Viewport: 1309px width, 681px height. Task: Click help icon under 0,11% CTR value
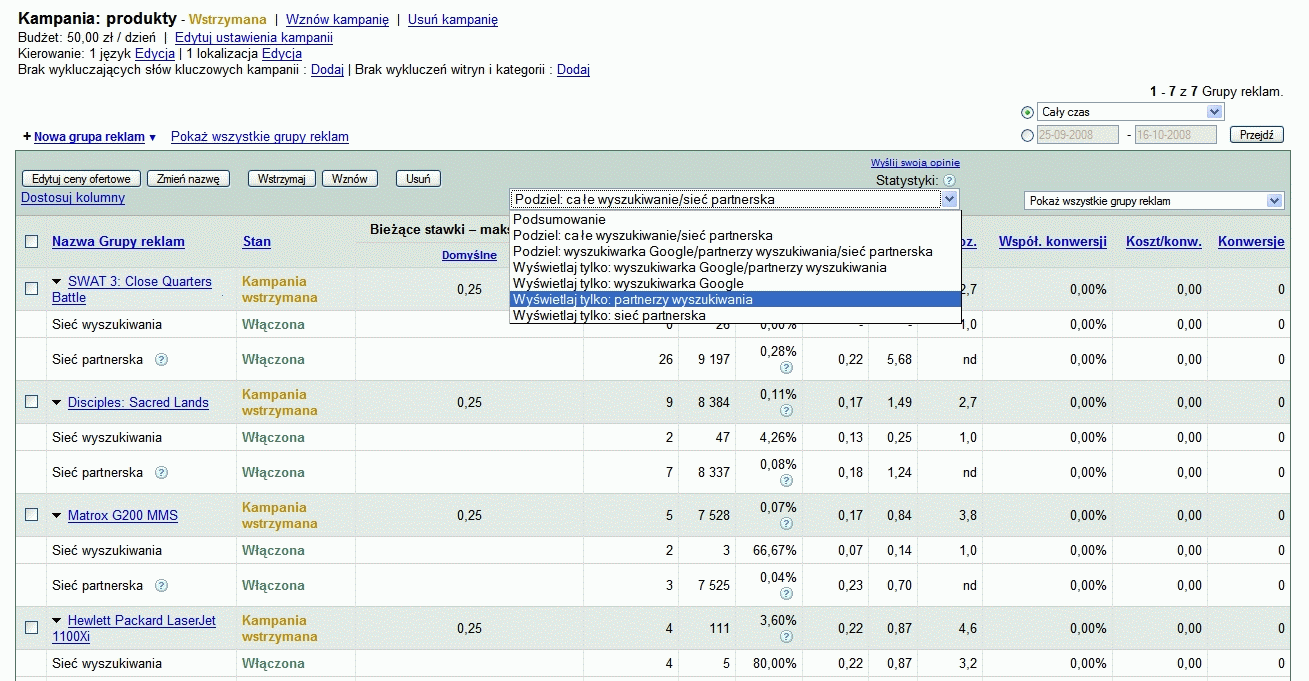tap(786, 410)
